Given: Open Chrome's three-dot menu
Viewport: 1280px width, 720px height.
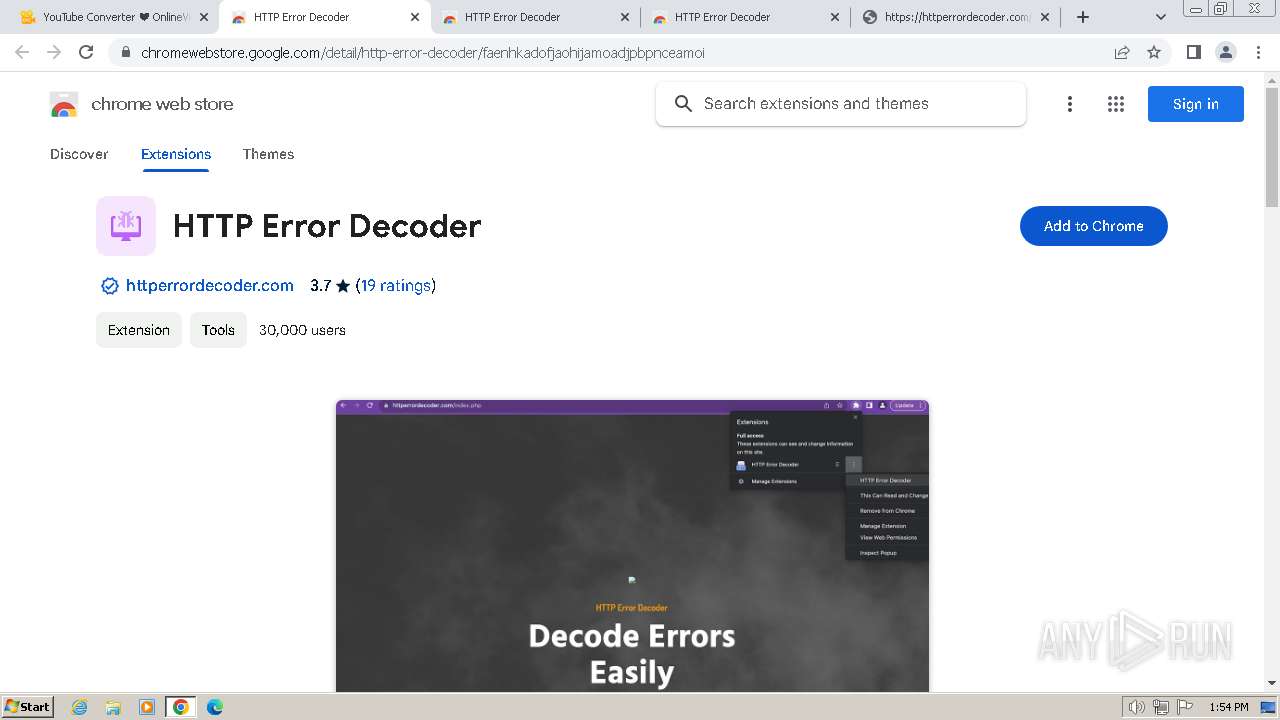Looking at the screenshot, I should [1258, 52].
